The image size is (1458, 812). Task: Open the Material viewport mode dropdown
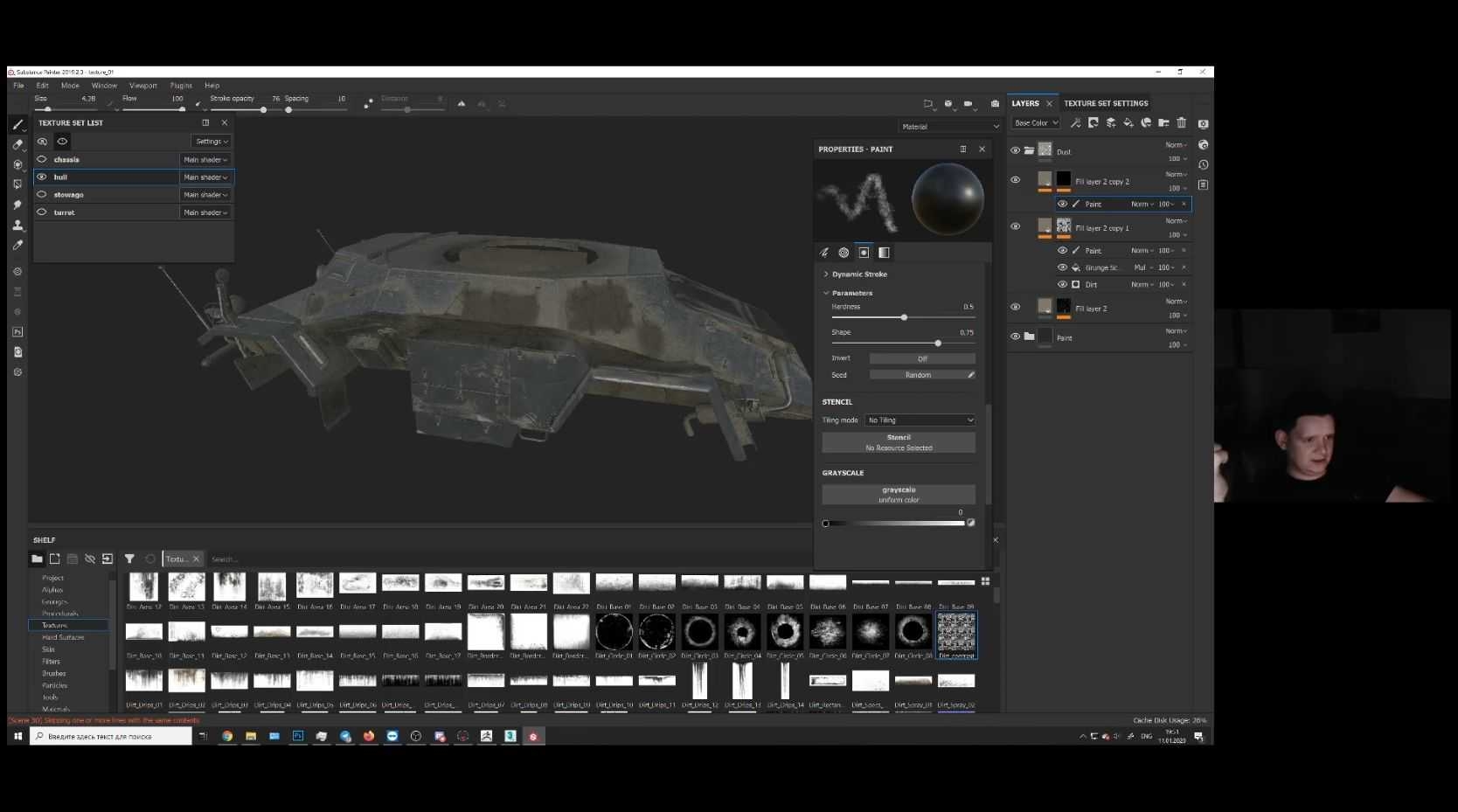[x=950, y=127]
